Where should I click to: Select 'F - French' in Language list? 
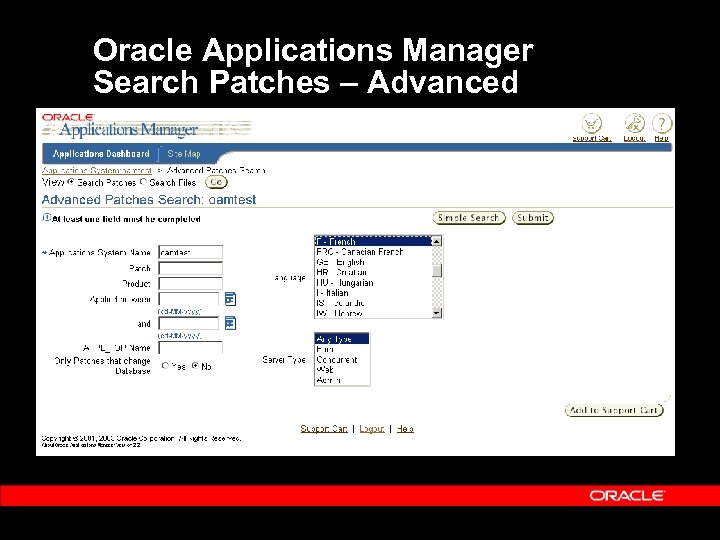click(373, 241)
